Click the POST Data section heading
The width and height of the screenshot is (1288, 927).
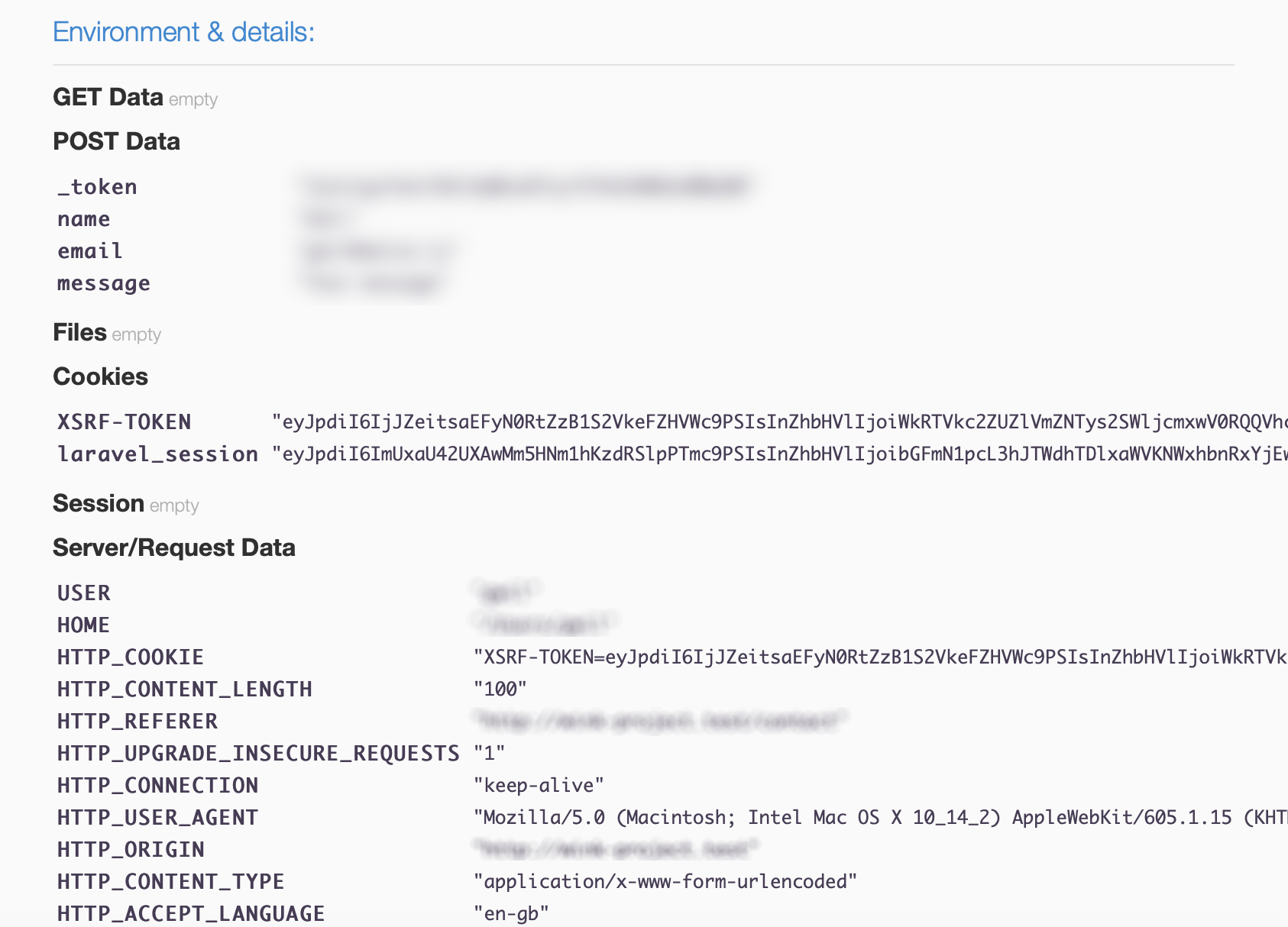116,141
